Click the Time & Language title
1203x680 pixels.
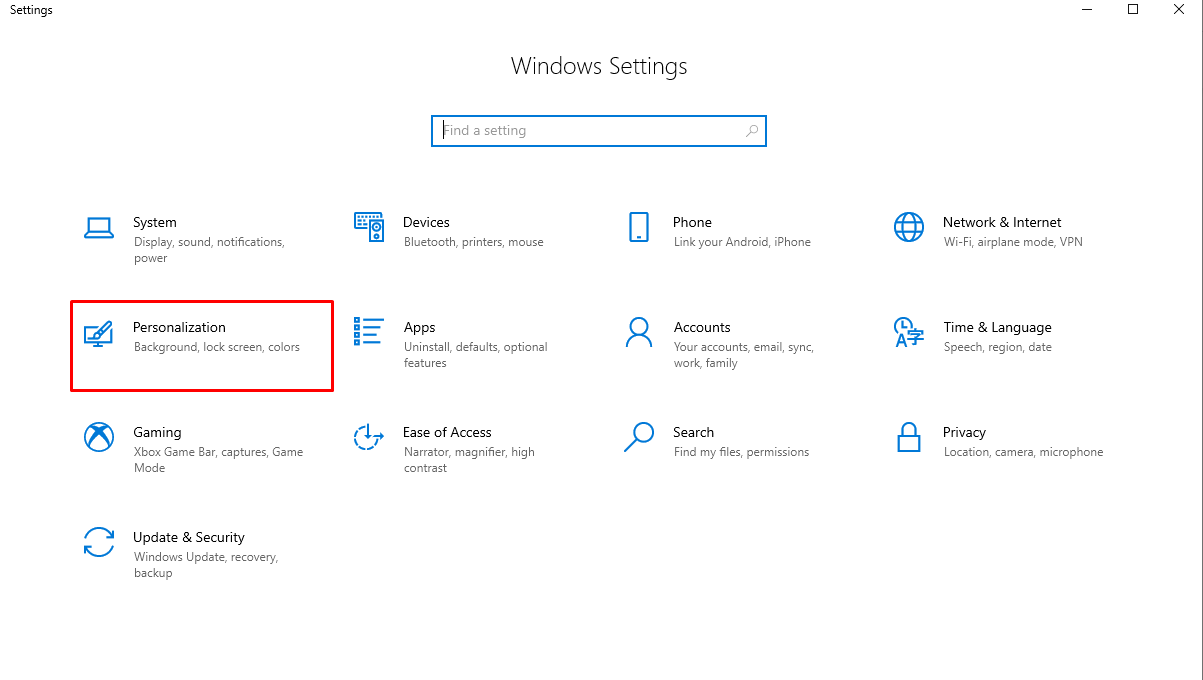pos(997,328)
